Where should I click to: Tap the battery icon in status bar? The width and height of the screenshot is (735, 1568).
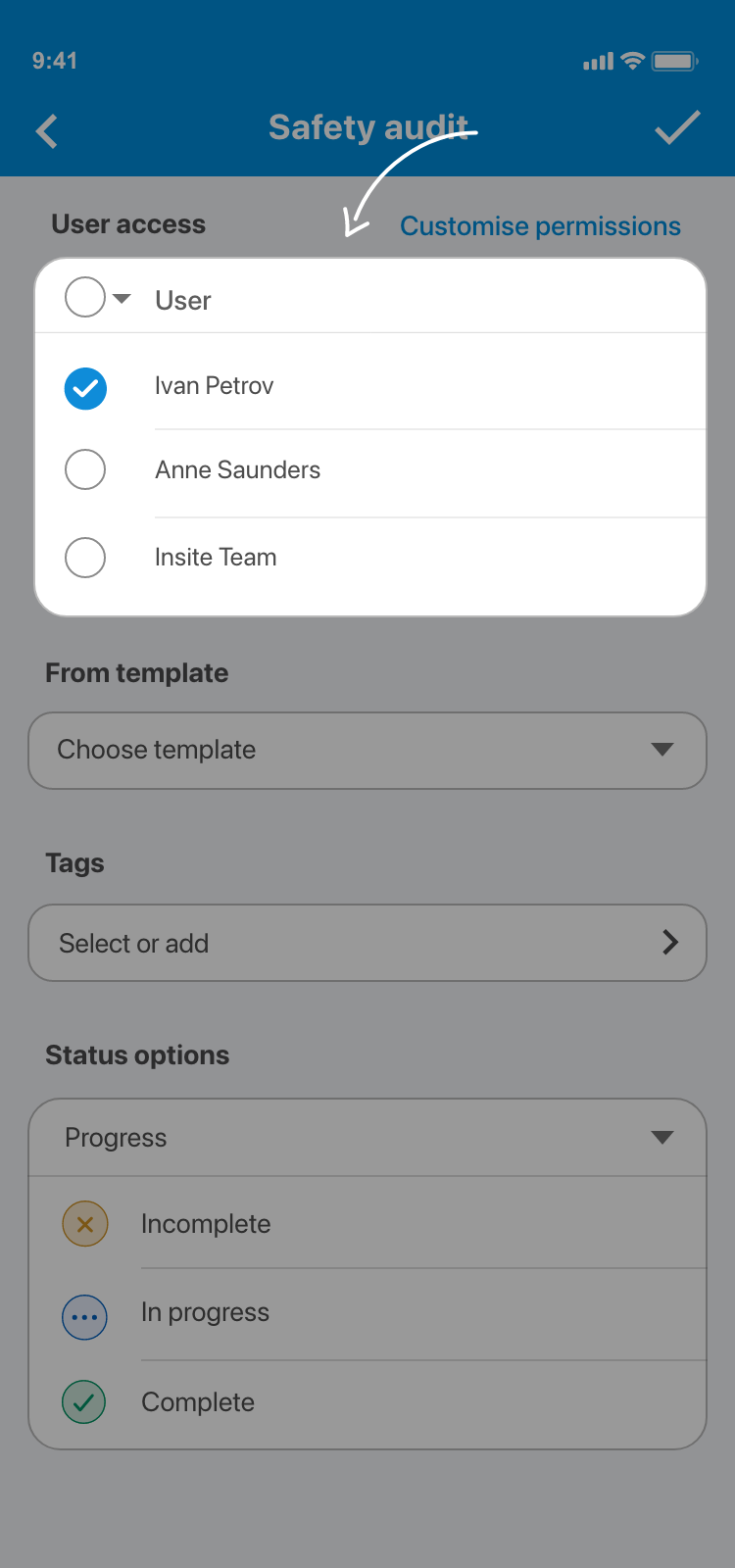[x=674, y=62]
